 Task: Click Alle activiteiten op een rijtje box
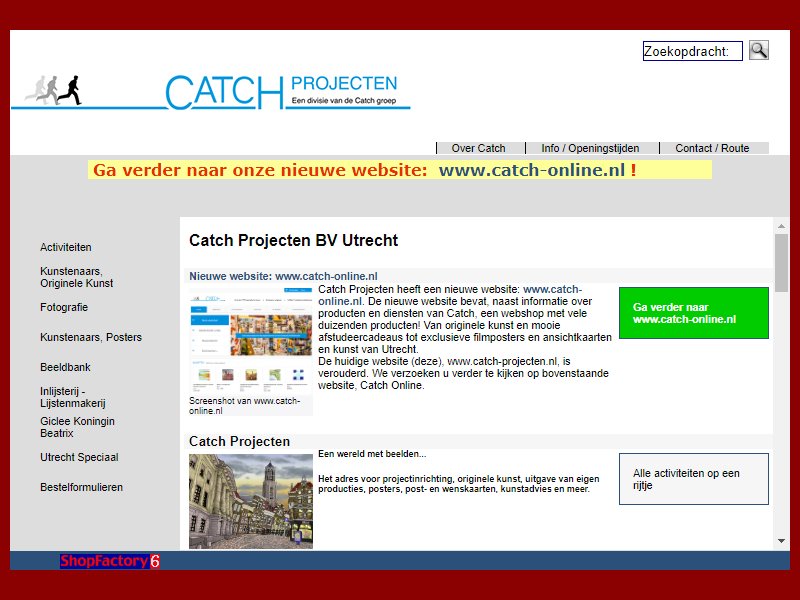[694, 479]
